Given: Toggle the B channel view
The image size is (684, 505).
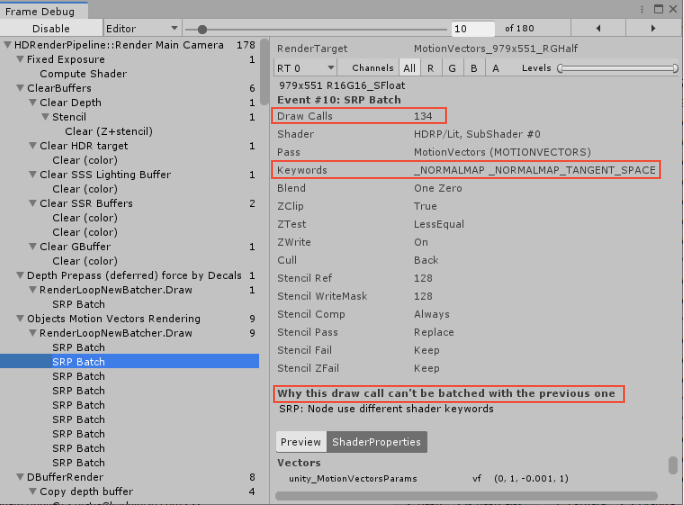Looking at the screenshot, I should tap(474, 68).
